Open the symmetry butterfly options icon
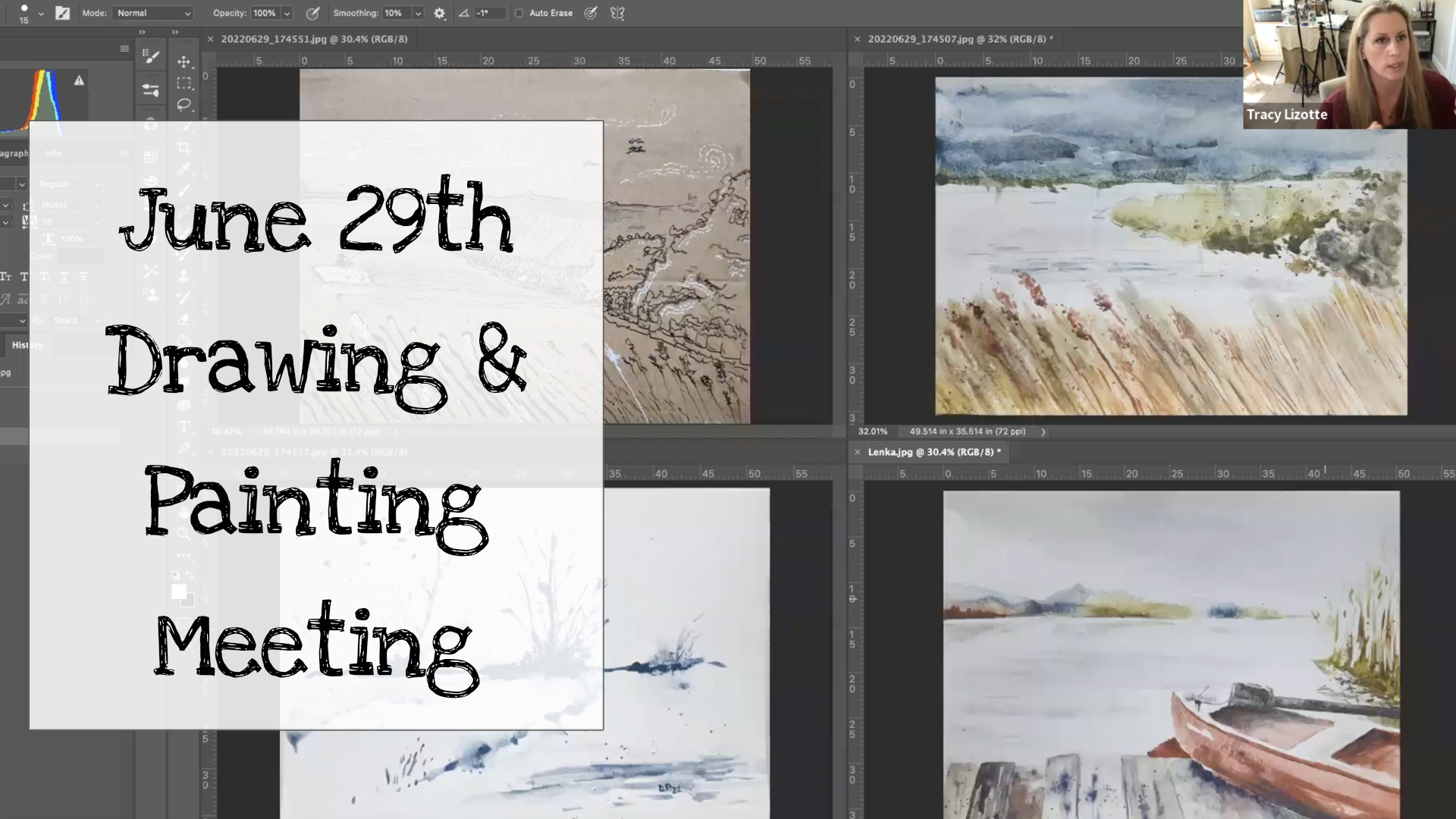Viewport: 1456px width, 819px height. (617, 13)
